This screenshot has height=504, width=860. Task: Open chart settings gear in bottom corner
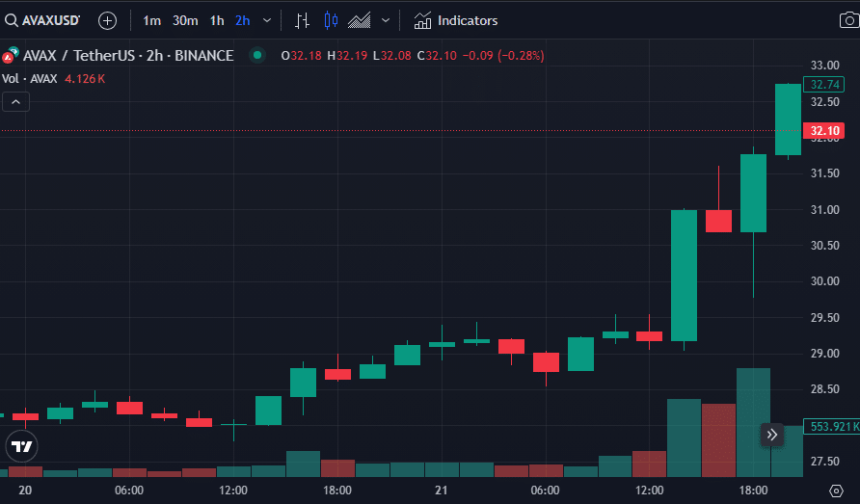pyautogui.click(x=836, y=490)
